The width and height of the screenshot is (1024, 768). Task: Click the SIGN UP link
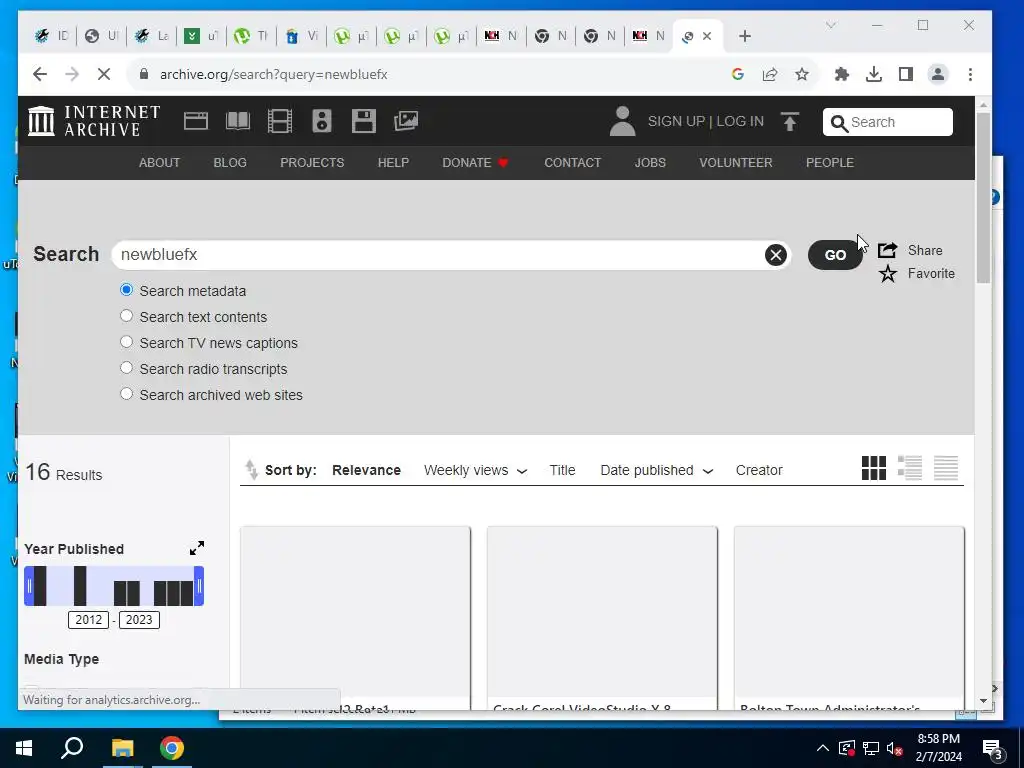(677, 121)
